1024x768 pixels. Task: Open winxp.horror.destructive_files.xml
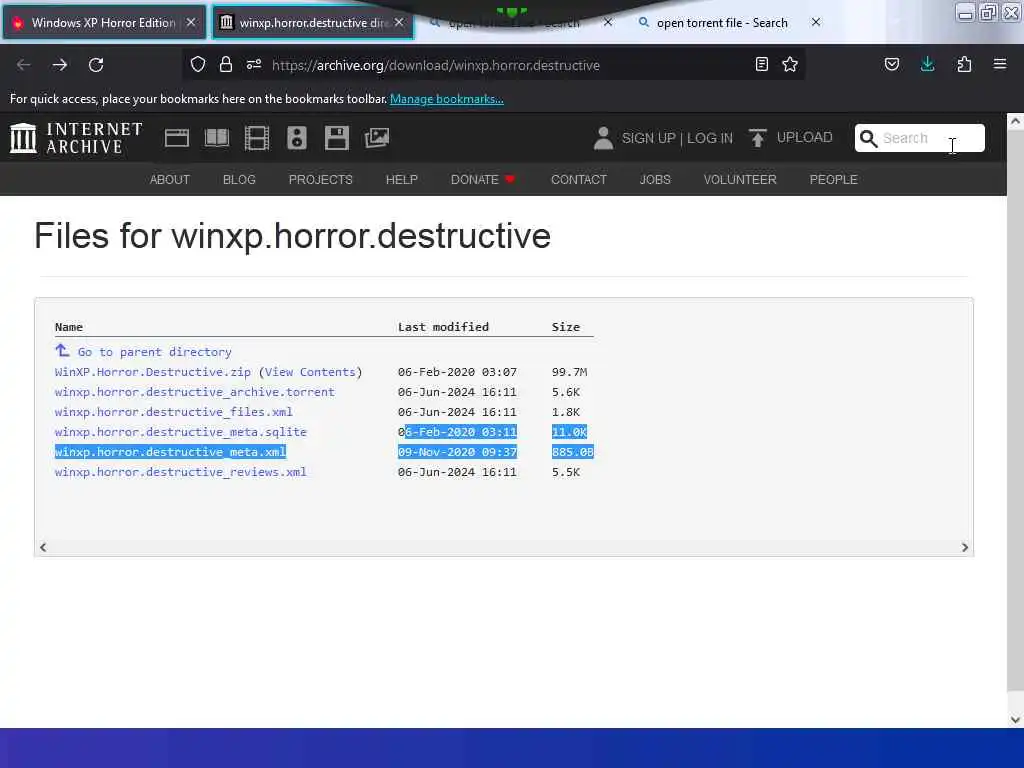point(174,412)
